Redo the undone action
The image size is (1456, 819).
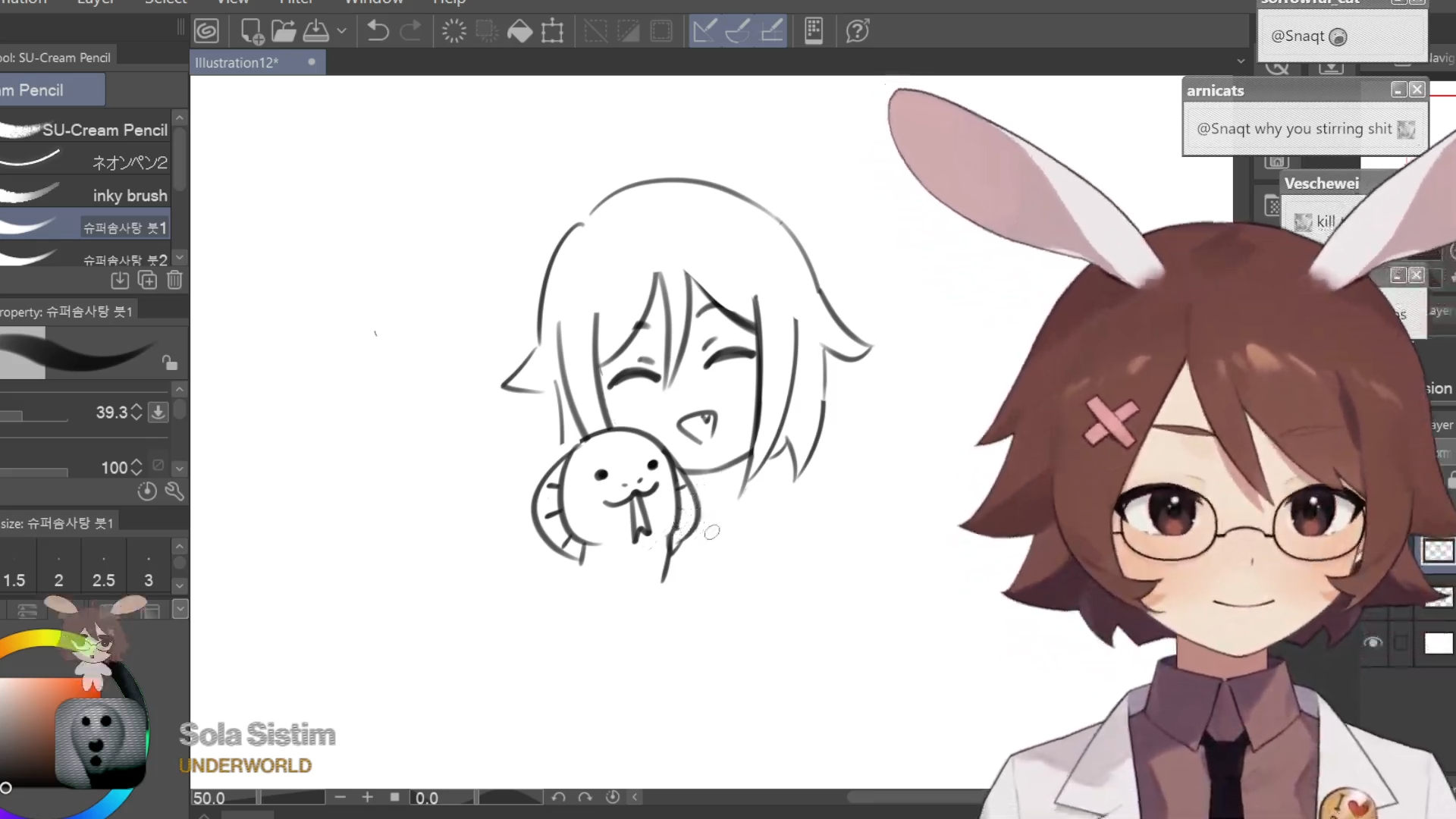pos(410,31)
